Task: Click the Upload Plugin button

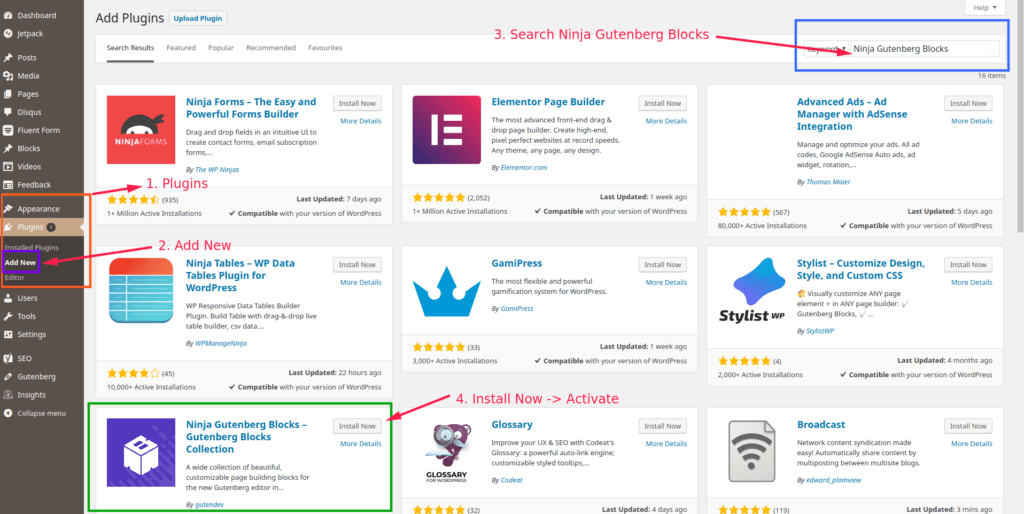Action: click(x=198, y=18)
